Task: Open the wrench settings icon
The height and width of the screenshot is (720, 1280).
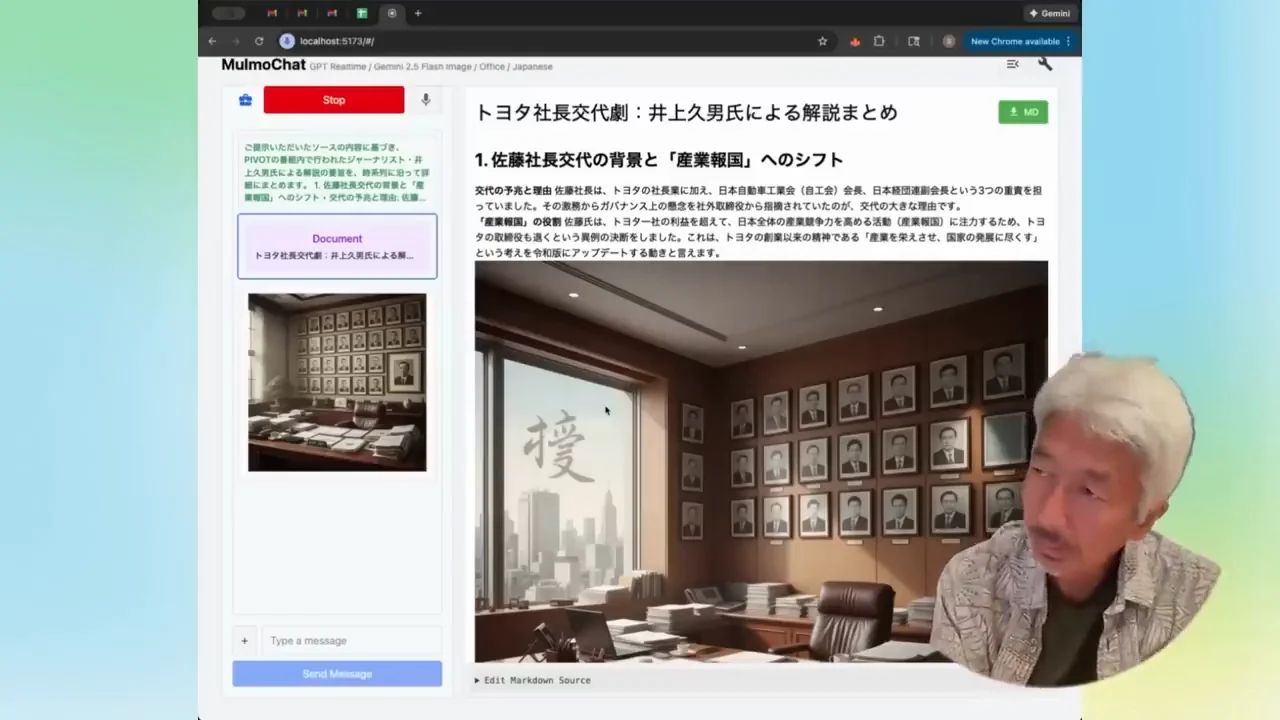Action: [1045, 64]
